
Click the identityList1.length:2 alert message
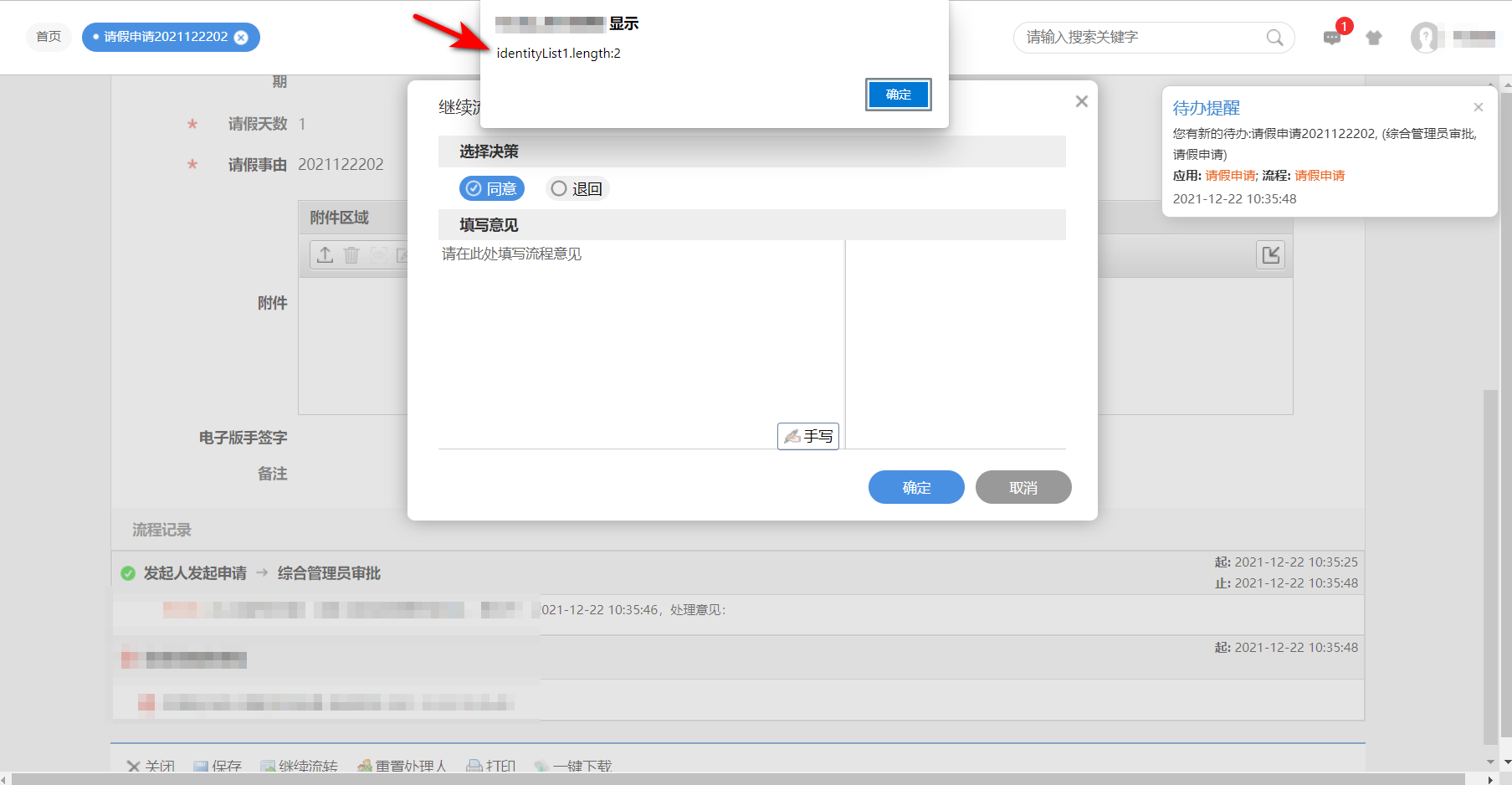[x=559, y=54]
